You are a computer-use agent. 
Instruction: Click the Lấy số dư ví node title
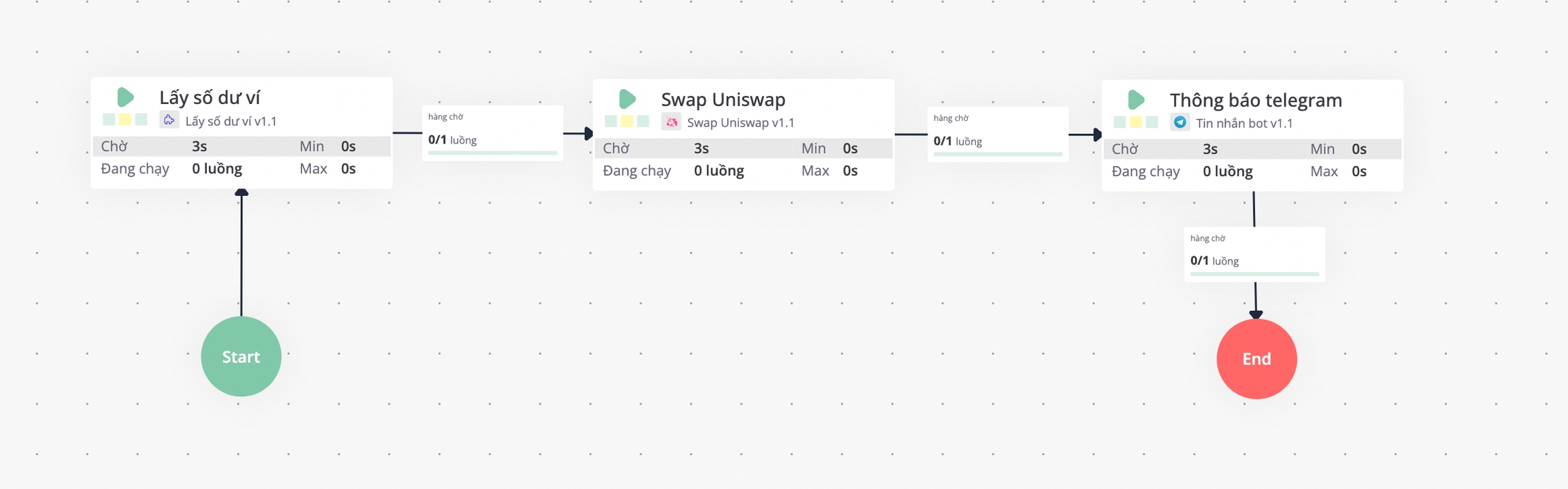click(x=210, y=97)
